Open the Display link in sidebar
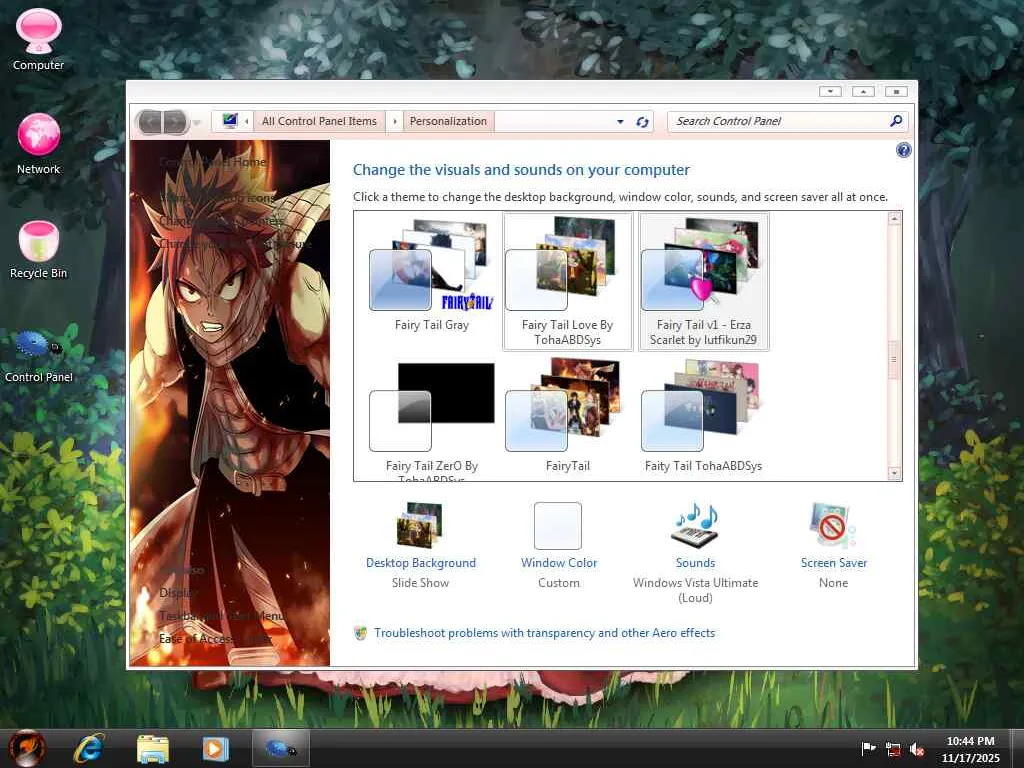 (x=177, y=593)
